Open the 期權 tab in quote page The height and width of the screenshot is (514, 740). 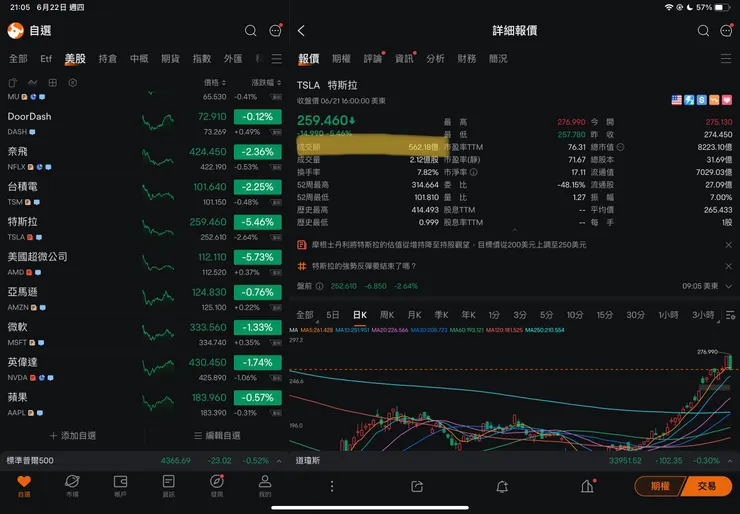coord(341,59)
